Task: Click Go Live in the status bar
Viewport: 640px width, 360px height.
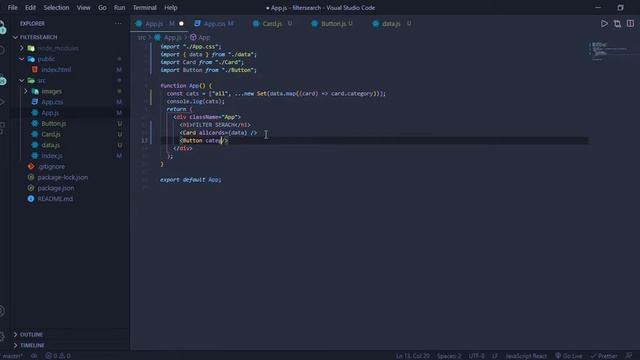Action: click(569, 356)
